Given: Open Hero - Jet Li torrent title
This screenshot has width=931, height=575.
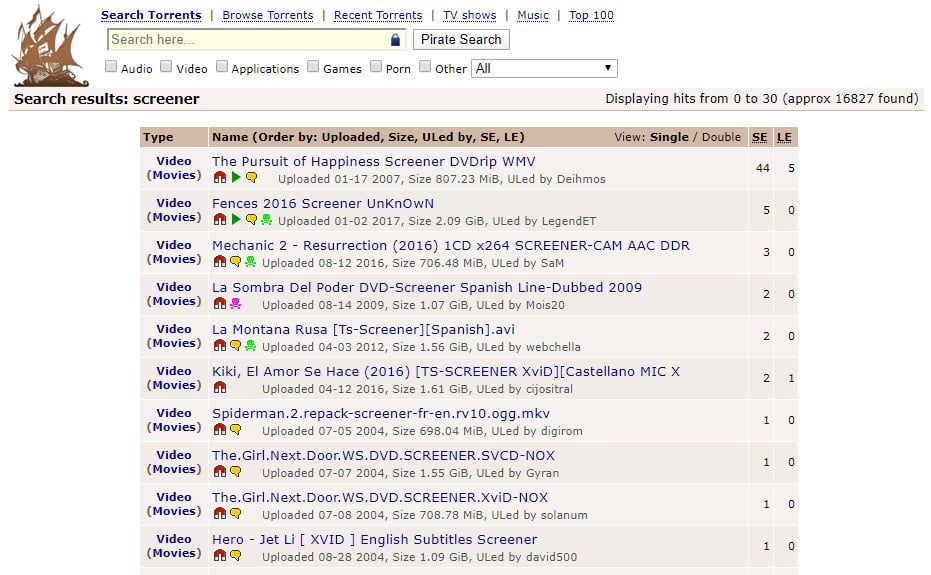Looking at the screenshot, I should [x=375, y=539].
